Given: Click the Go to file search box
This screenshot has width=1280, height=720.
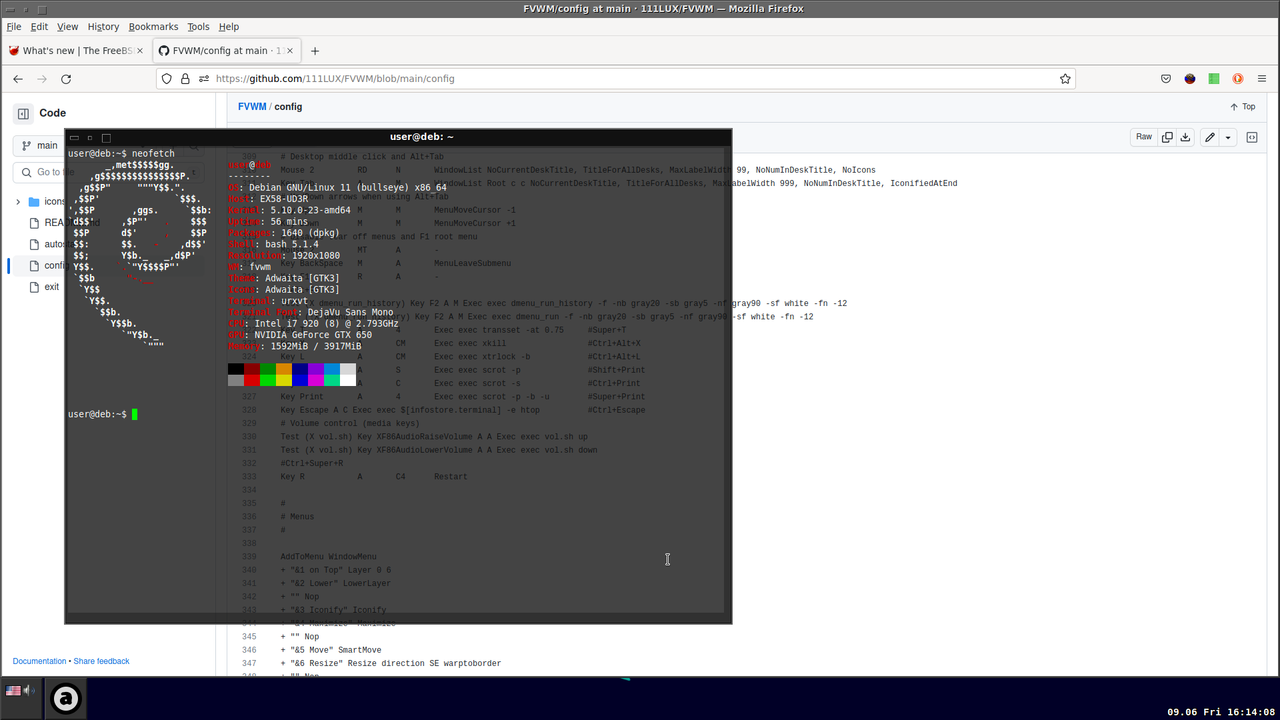Looking at the screenshot, I should click(40, 173).
